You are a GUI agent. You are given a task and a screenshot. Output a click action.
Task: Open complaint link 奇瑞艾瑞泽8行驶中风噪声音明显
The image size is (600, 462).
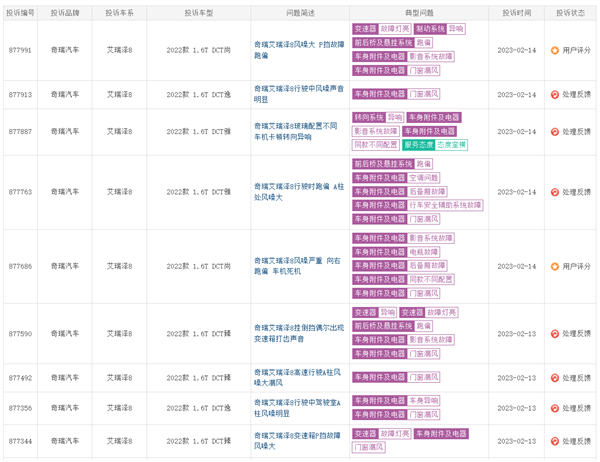click(x=299, y=94)
